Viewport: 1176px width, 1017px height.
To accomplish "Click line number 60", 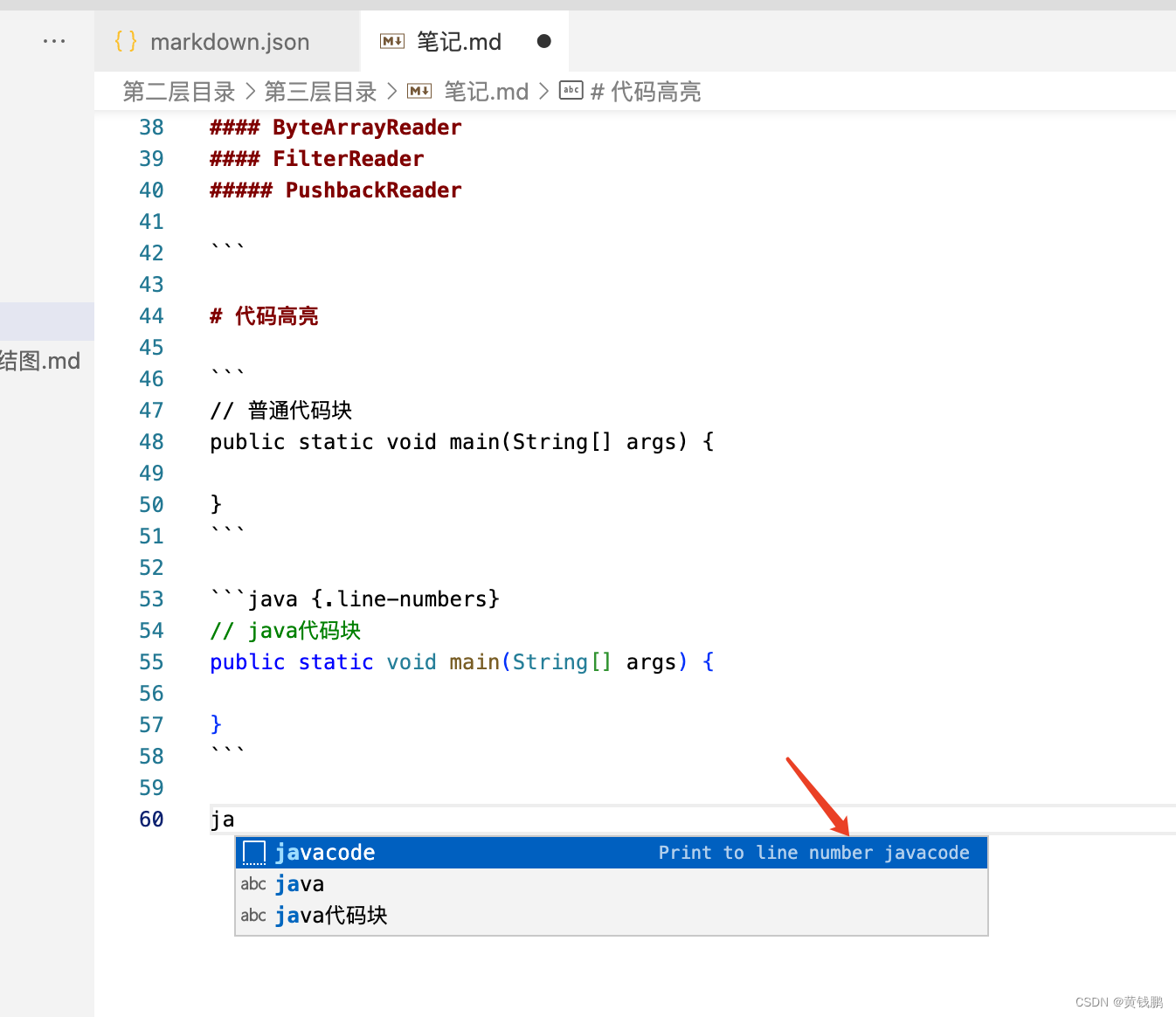I will [x=151, y=820].
